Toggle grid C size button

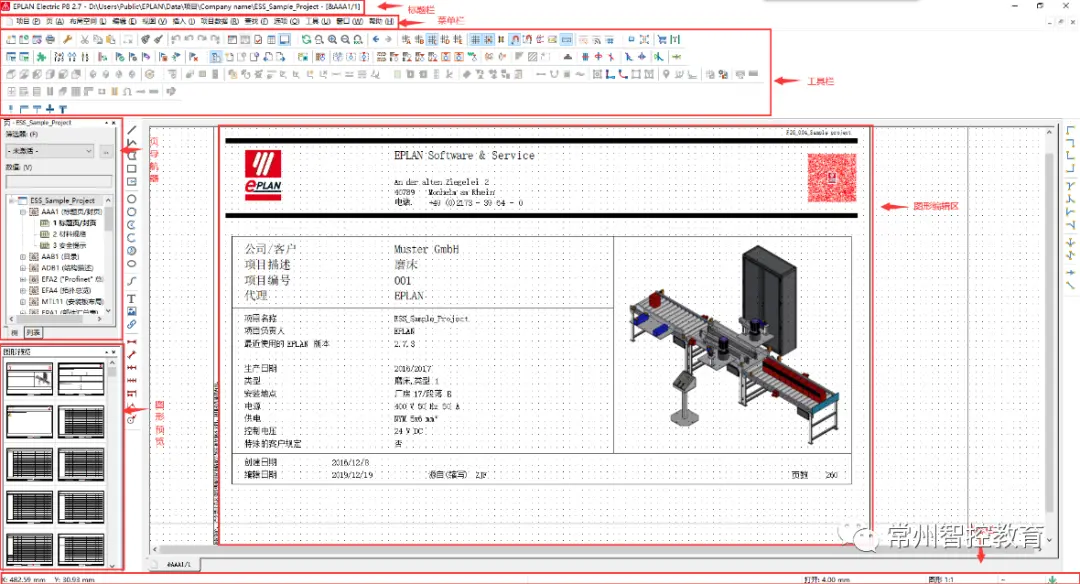tap(432, 39)
